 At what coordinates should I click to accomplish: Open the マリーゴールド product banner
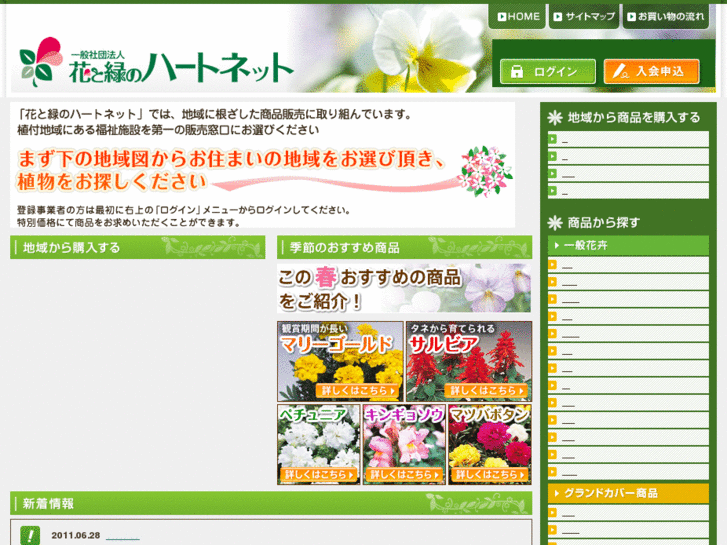coord(340,361)
